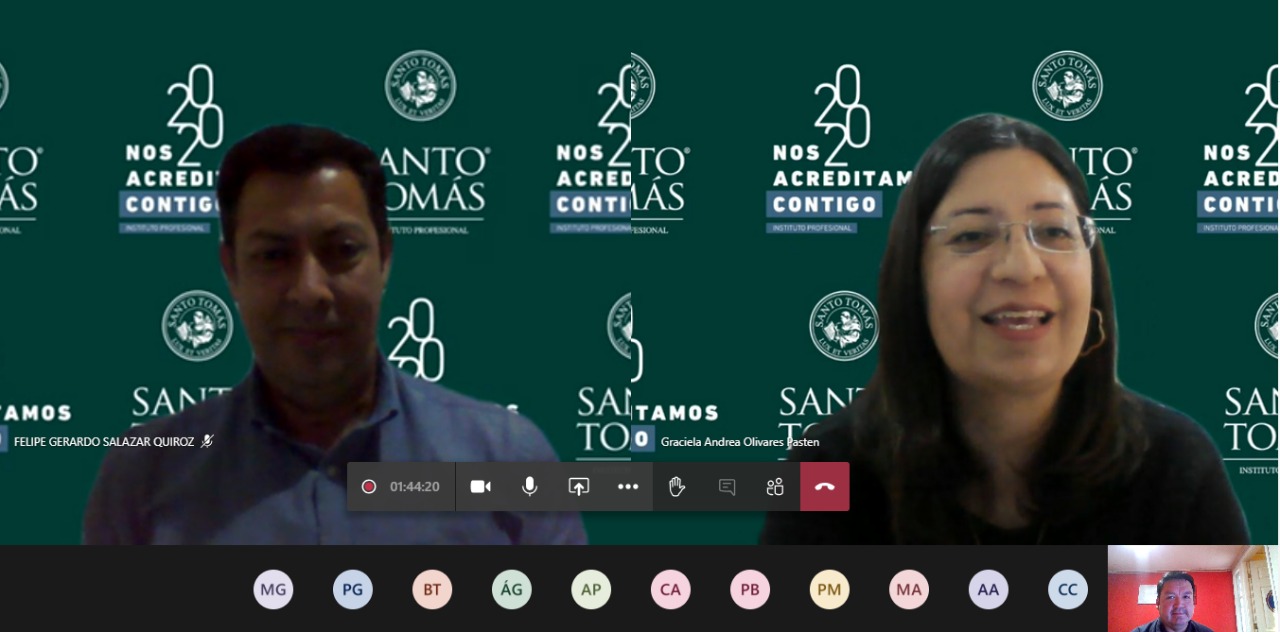Select participant avatar ÁG
Screen dimensions: 1280x632
[x=511, y=590]
